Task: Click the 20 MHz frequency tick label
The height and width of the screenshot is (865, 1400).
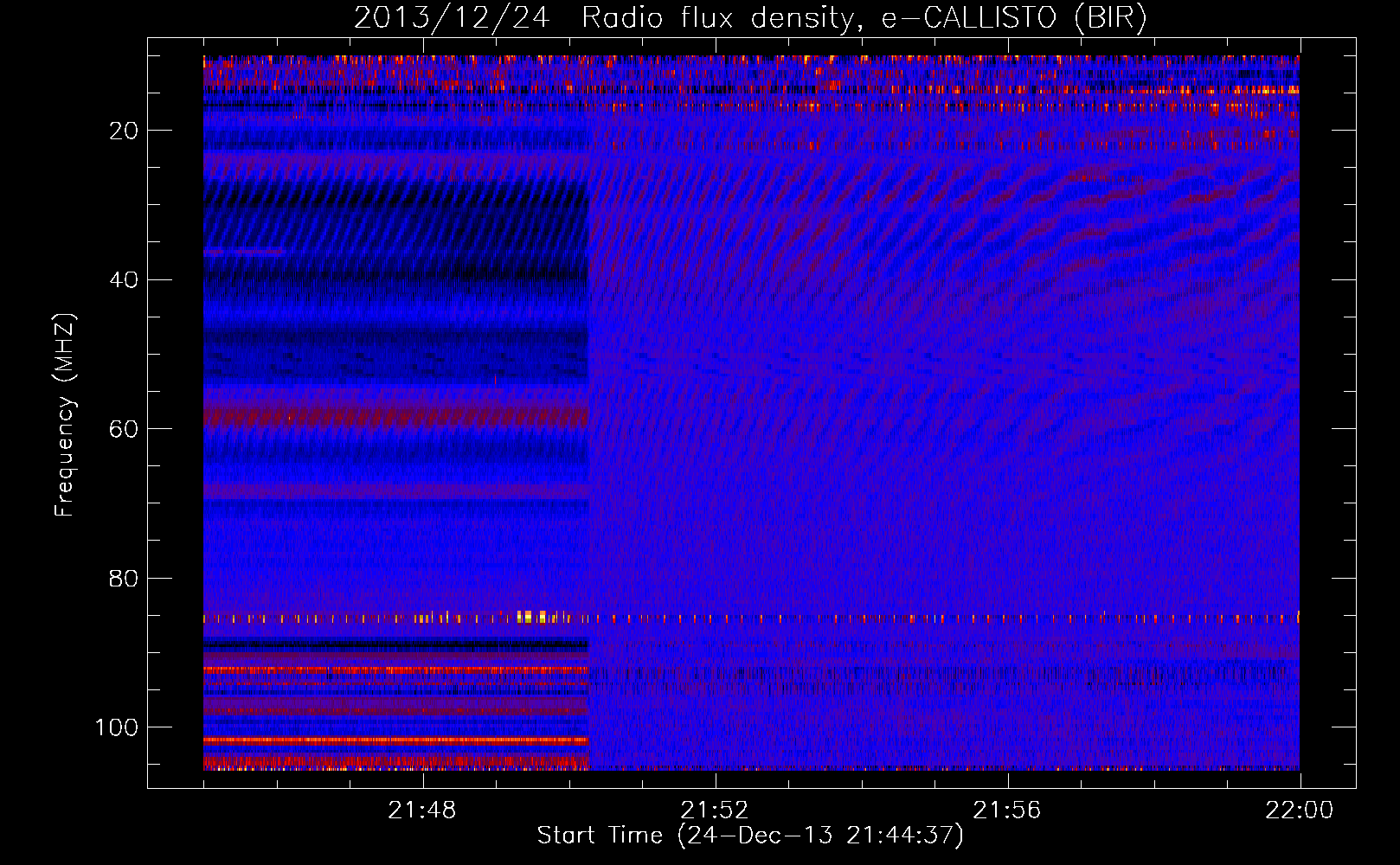Action: 124,131
